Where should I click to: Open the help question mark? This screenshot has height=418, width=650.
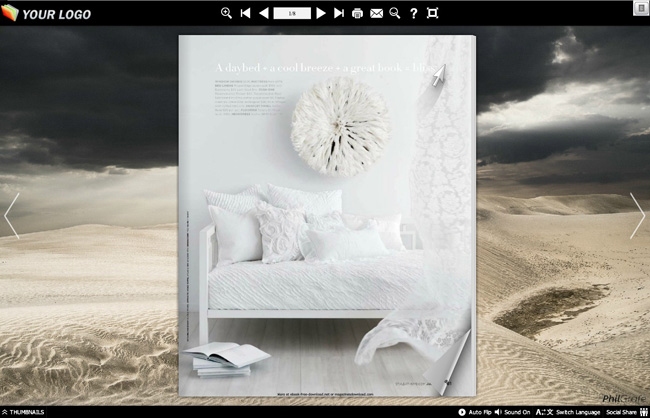coord(413,13)
